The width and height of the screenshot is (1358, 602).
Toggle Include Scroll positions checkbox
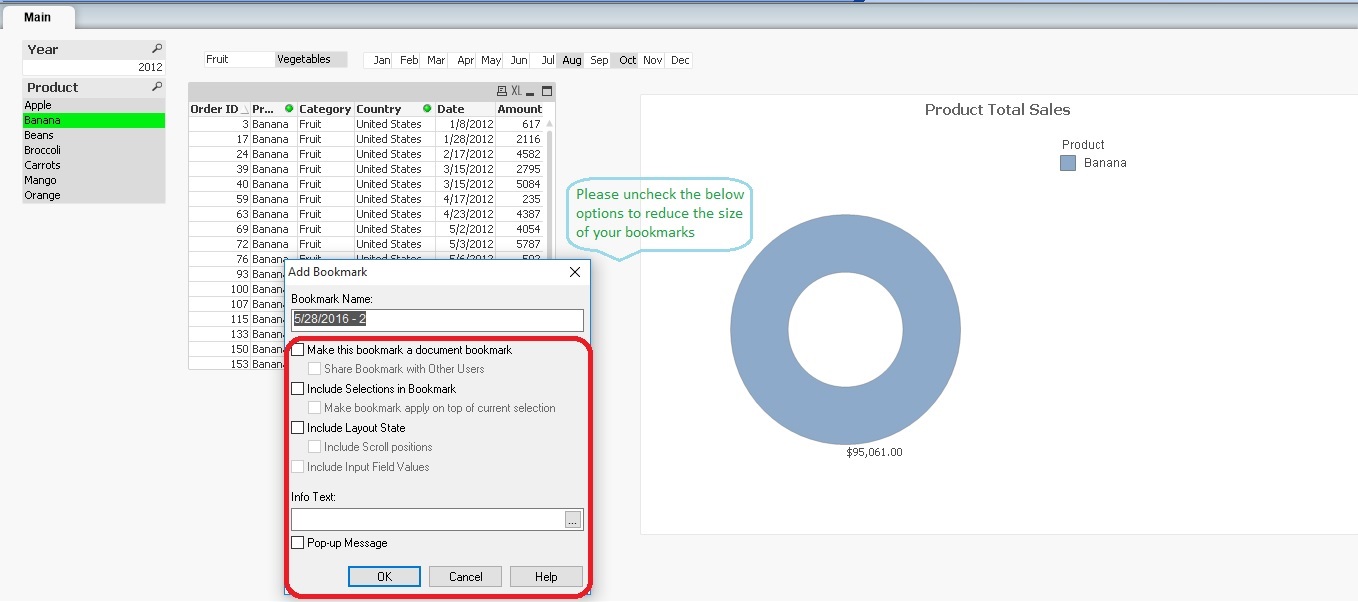(315, 447)
